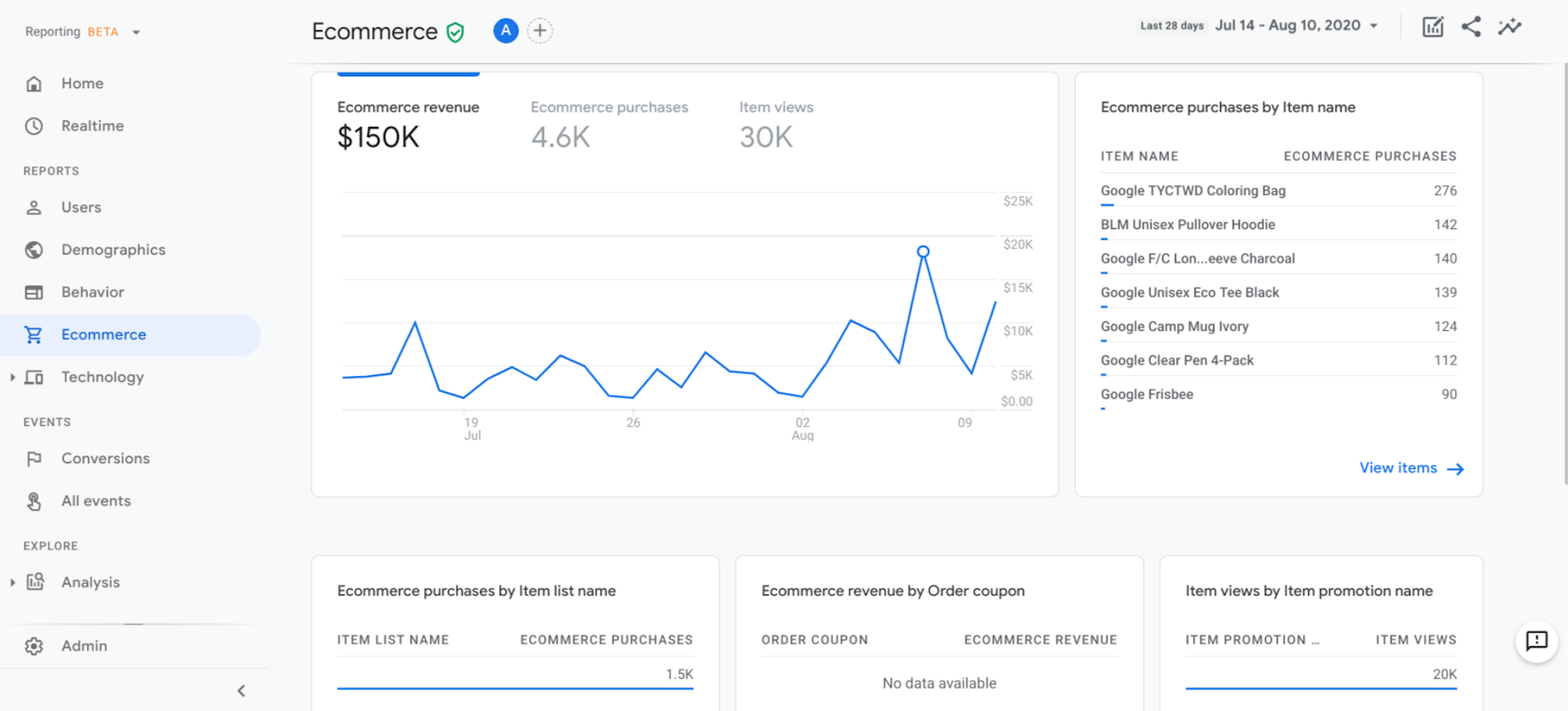The image size is (1568, 711).
Task: Click the ITEM PROMOTION column header
Action: 1252,640
